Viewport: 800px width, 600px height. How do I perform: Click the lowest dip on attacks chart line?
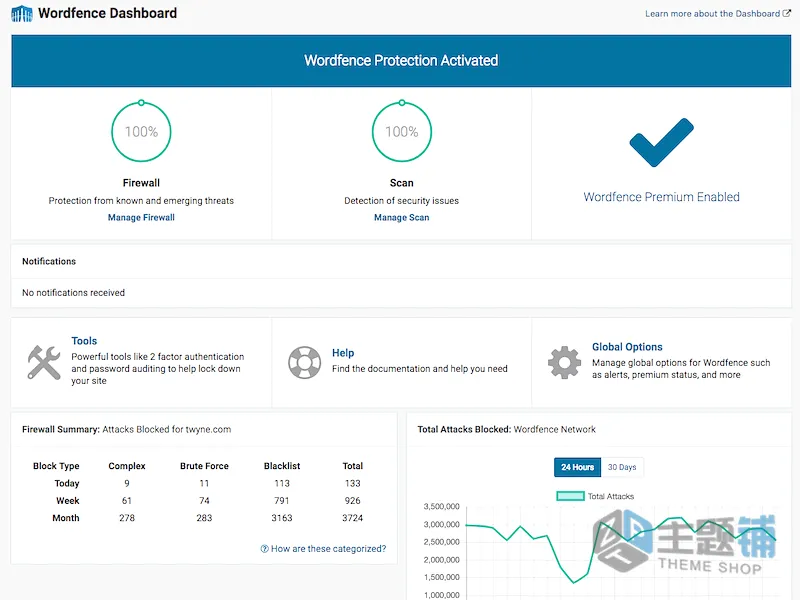pos(574,582)
